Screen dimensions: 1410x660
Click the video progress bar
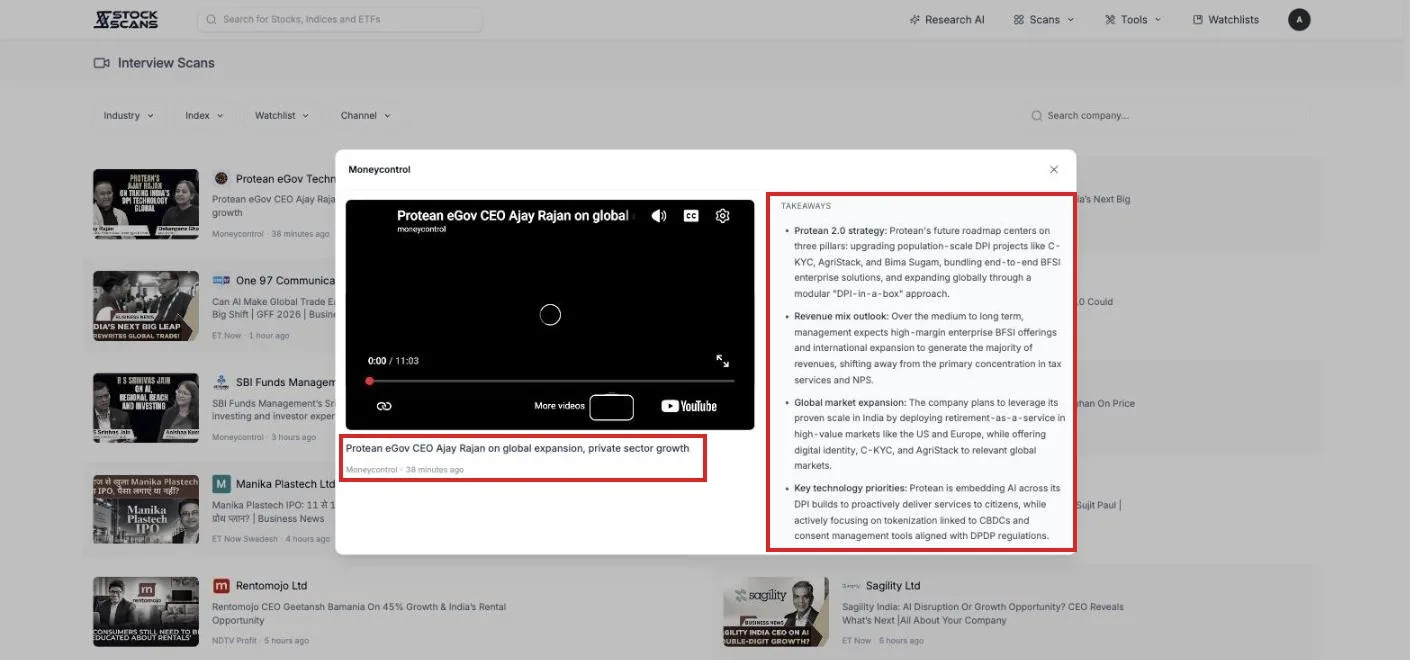pyautogui.click(x=551, y=381)
